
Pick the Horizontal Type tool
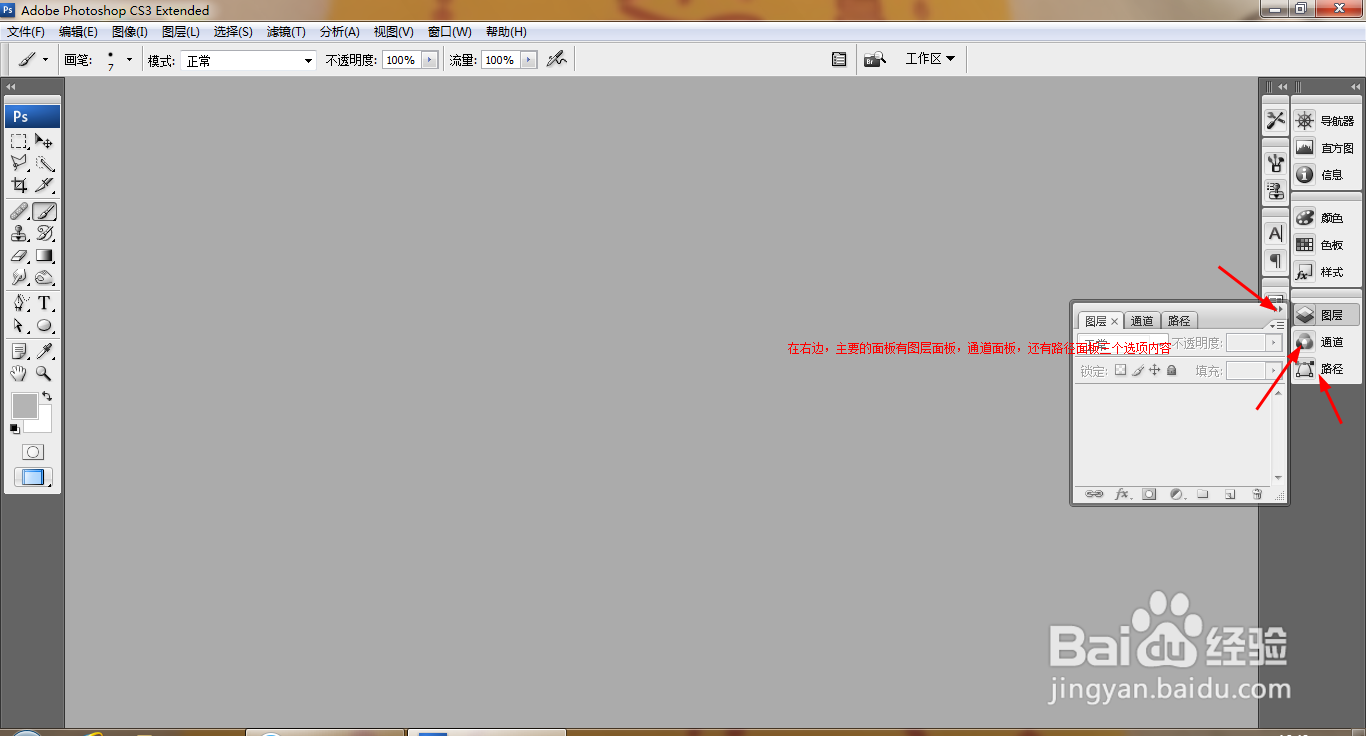point(44,303)
